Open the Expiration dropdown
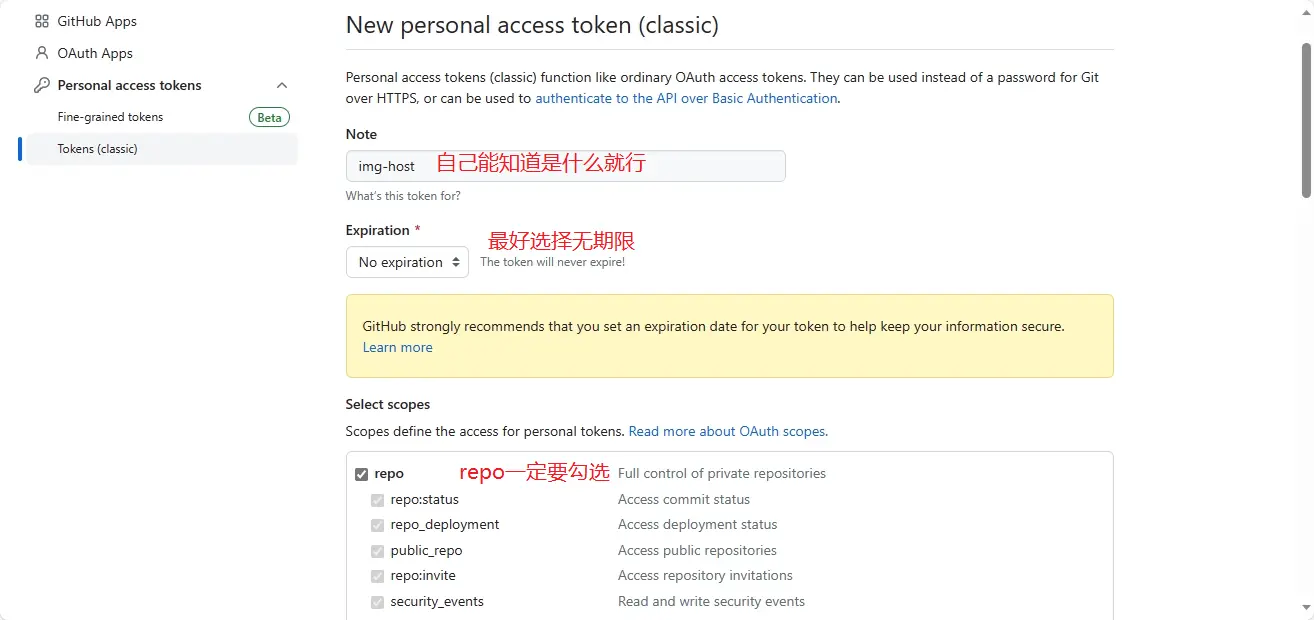Screen dimensions: 1314x620 (407, 262)
